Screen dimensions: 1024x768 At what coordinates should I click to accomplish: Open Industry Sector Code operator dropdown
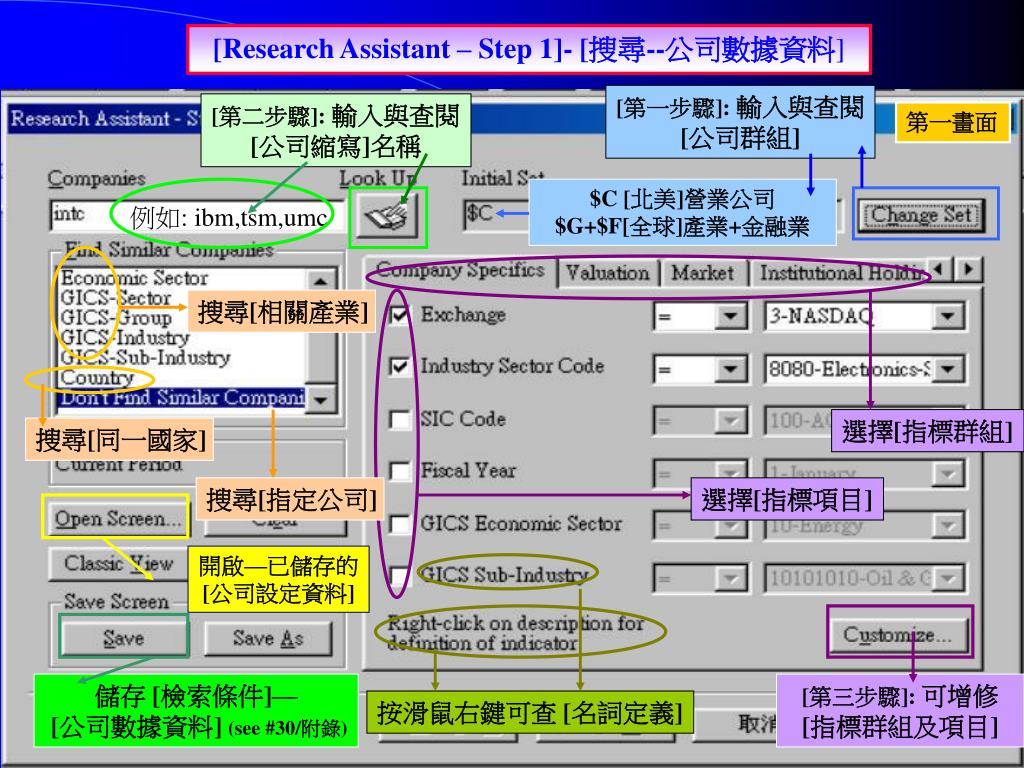(730, 370)
